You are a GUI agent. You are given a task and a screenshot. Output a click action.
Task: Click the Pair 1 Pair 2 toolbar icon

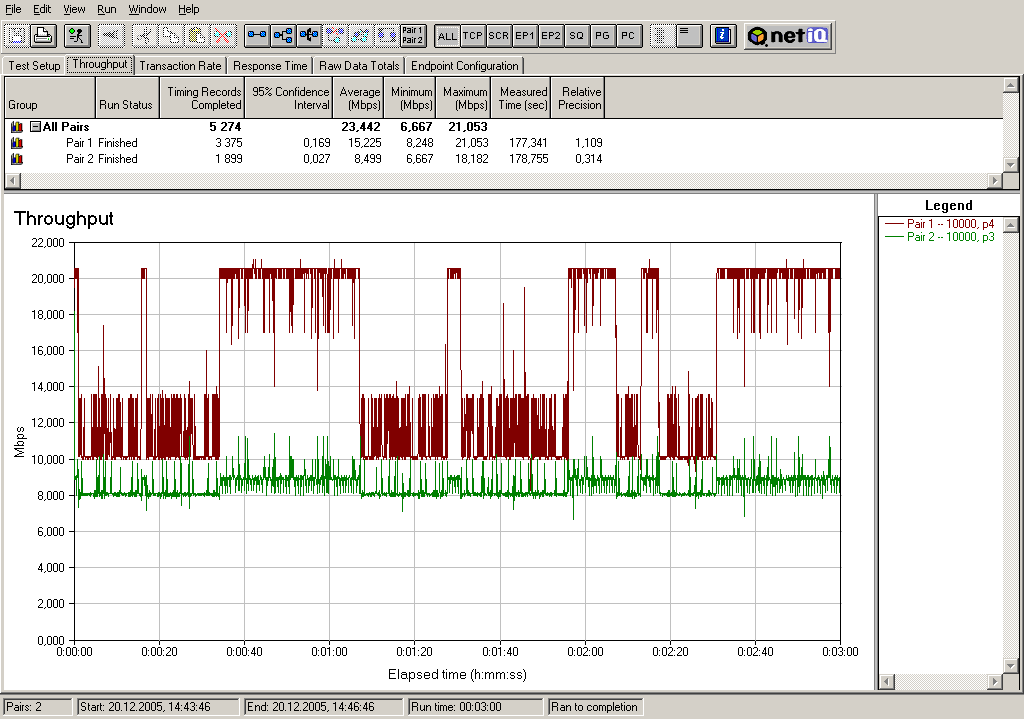pos(412,36)
